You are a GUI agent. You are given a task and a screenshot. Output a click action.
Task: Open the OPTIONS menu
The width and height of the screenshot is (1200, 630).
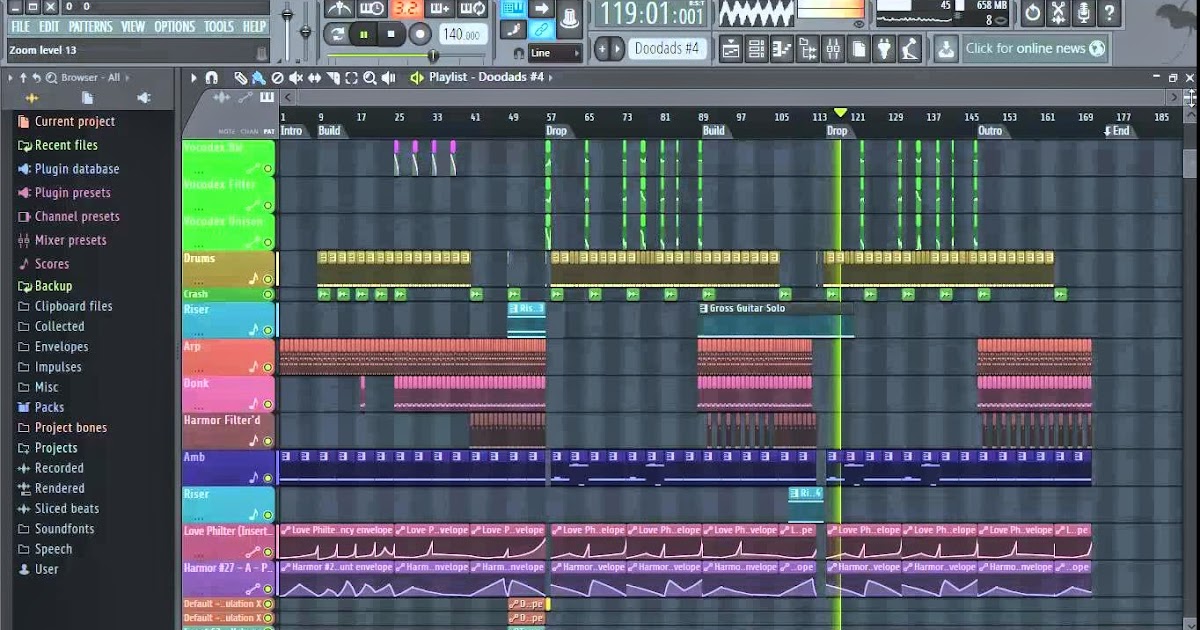175,27
